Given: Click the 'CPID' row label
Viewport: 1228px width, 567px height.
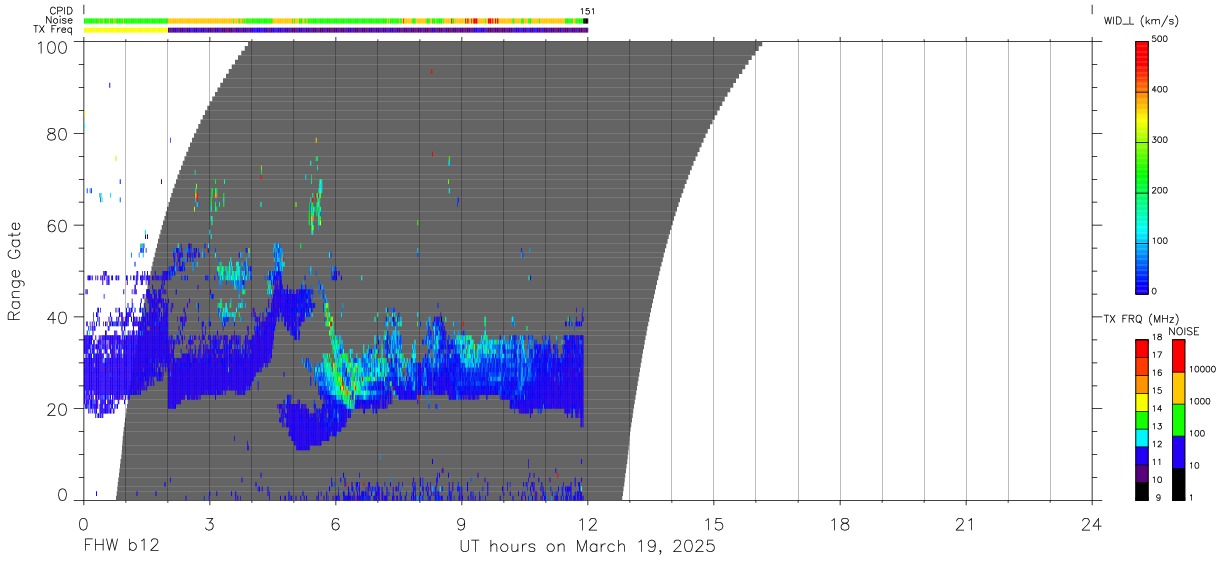Looking at the screenshot, I should pos(60,11).
